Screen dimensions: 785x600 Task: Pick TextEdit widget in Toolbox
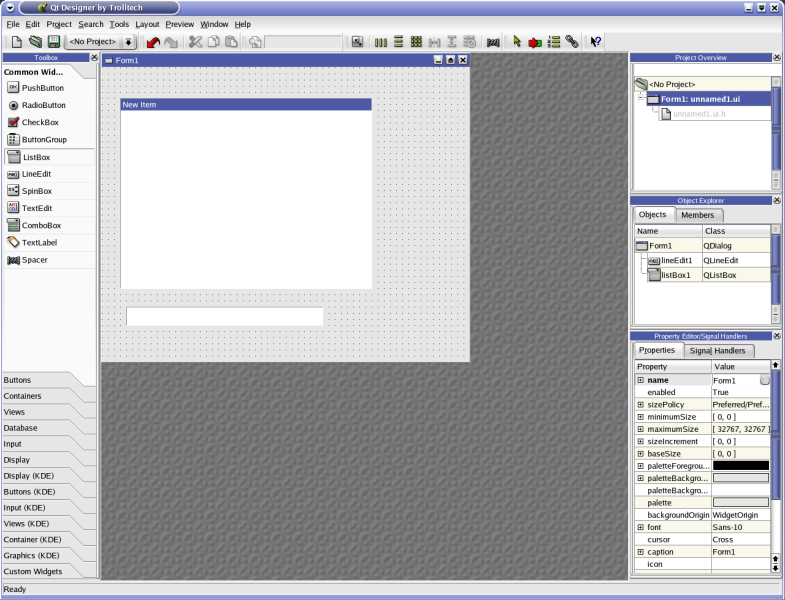point(49,208)
